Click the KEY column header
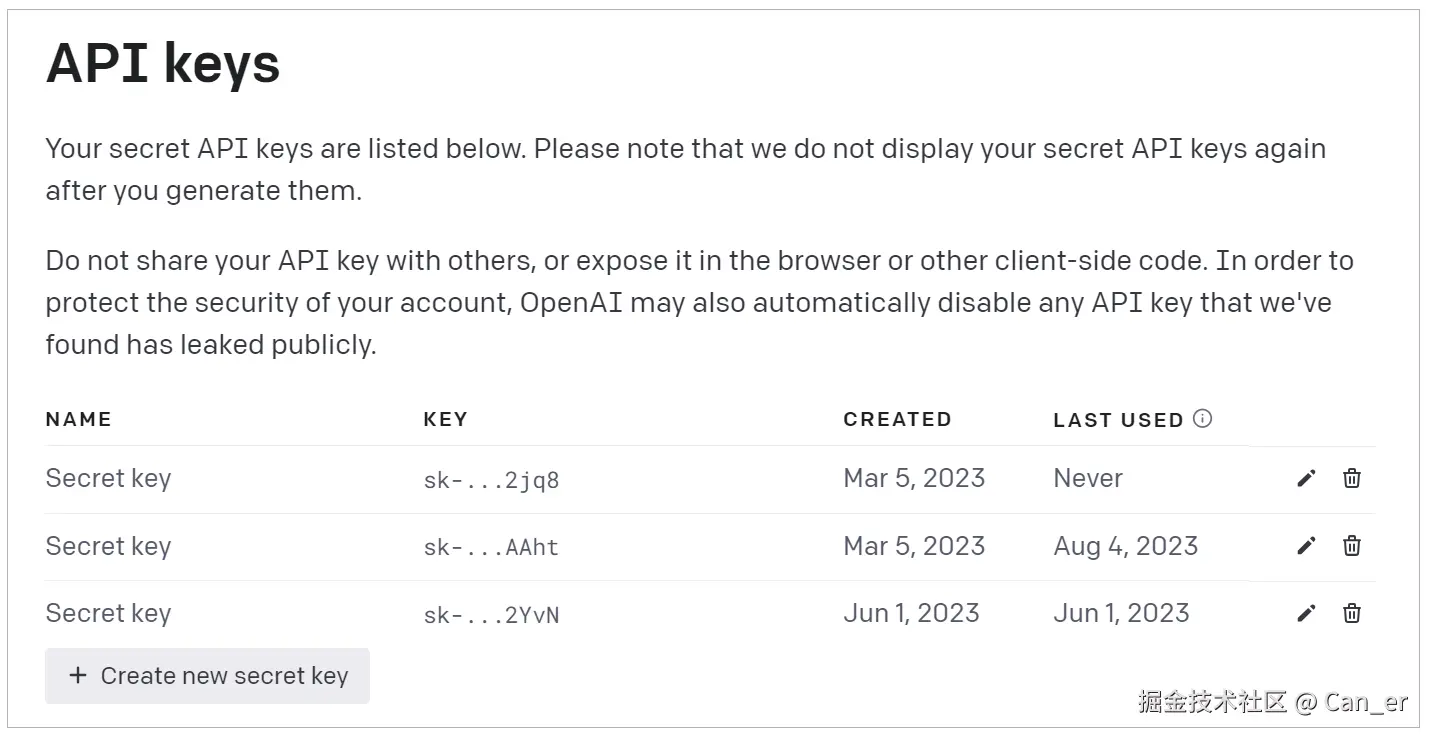This screenshot has height=737, width=1429. pos(445,419)
